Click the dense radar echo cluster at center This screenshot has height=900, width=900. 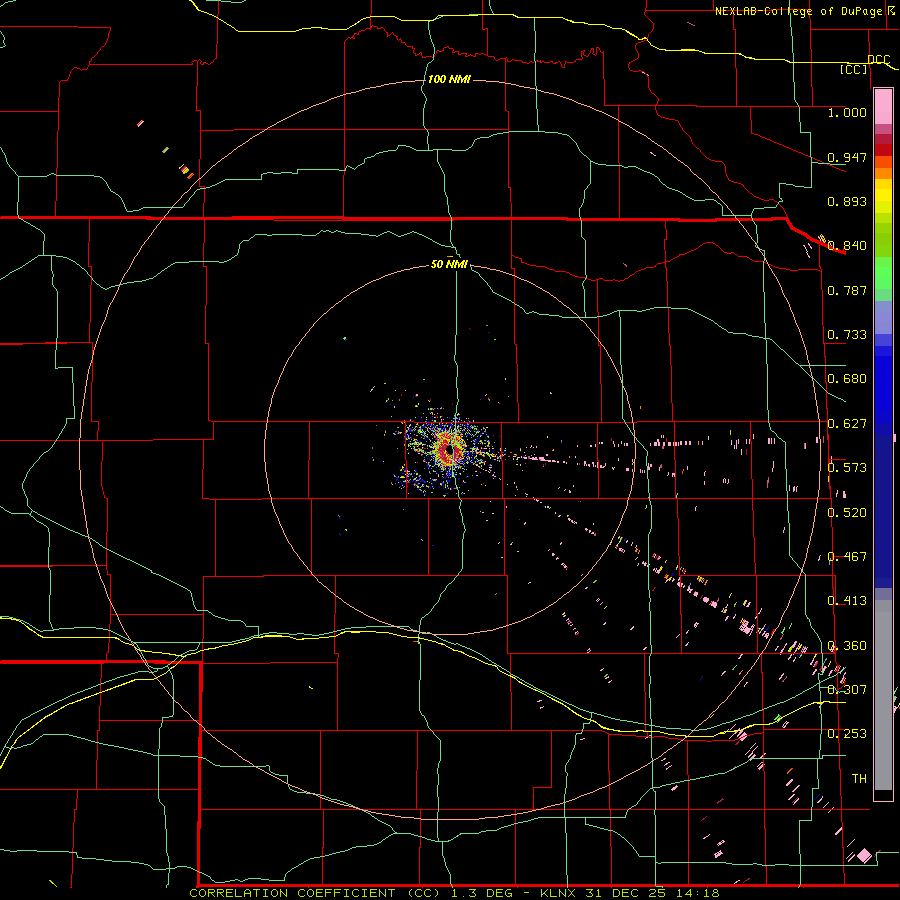click(448, 449)
